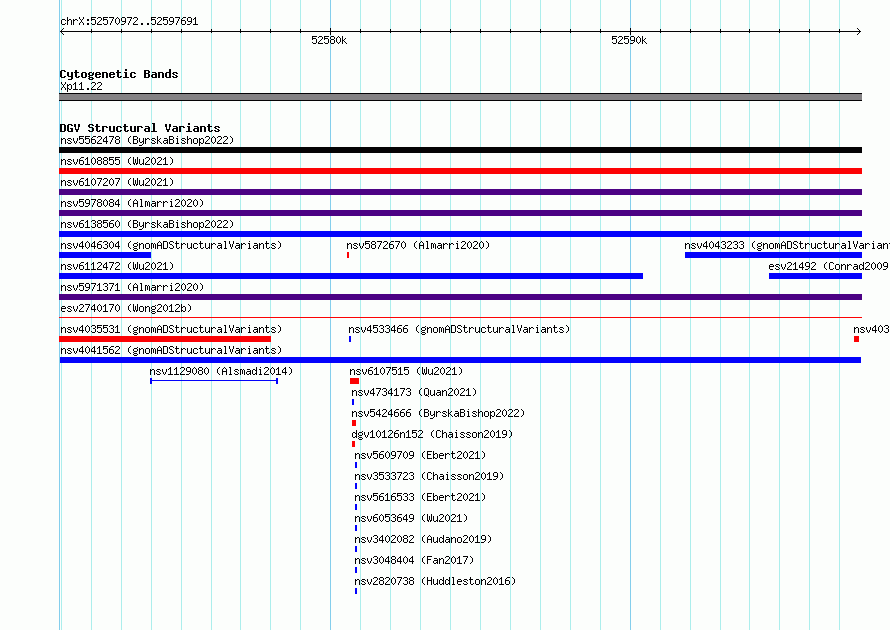Click the nsv2820738 (Huddleston2016) label
Screen dimensions: 890x630
[435, 581]
